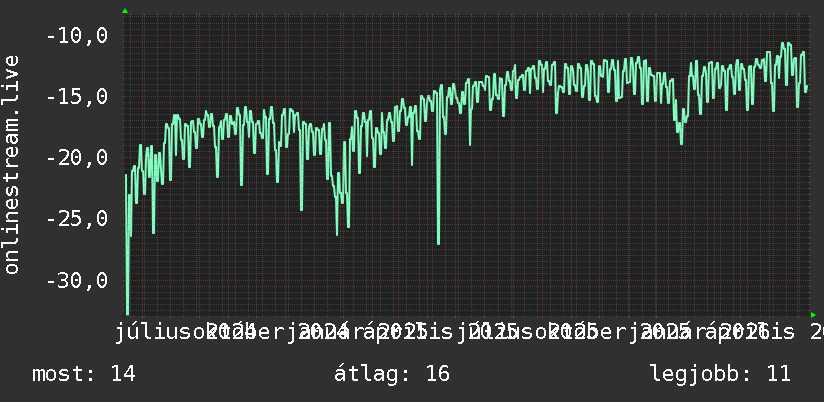Screen dimensions: 824x402
Task: Click the green arrow ending the x-axis
Action: click(x=813, y=315)
